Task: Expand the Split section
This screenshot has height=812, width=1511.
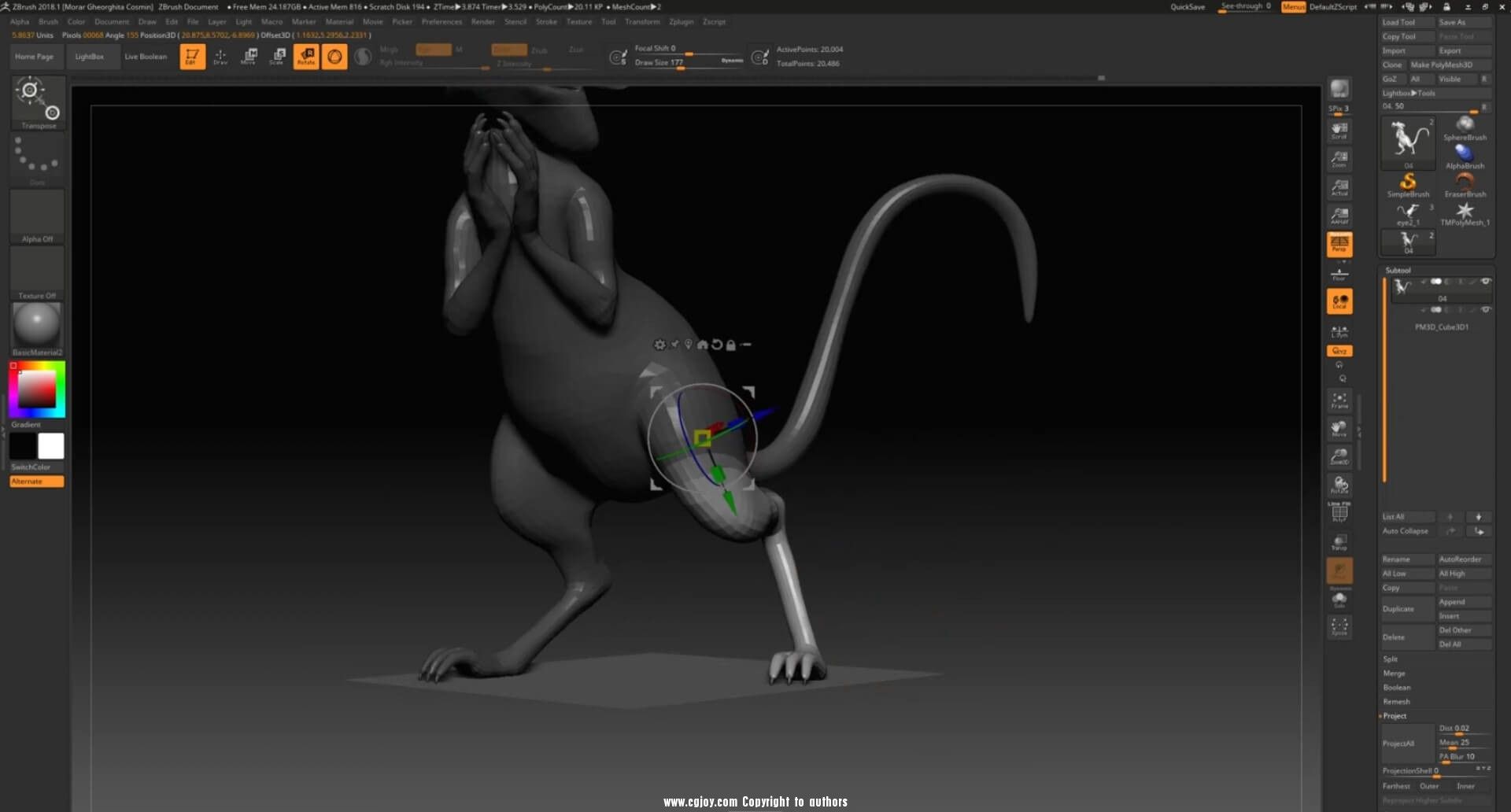Action: [x=1391, y=659]
